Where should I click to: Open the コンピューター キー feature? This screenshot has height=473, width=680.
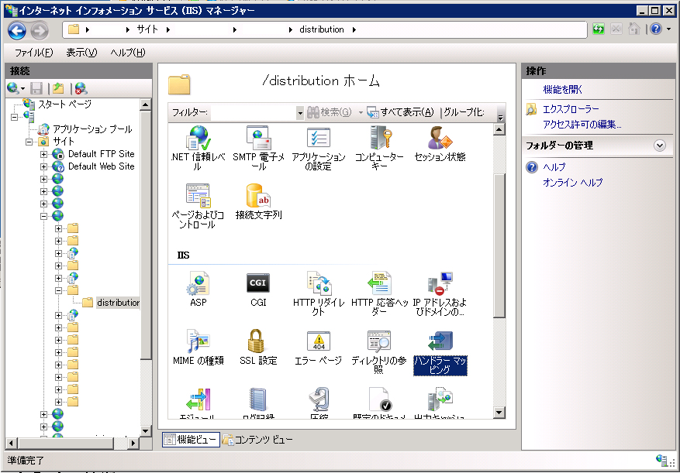tap(379, 147)
